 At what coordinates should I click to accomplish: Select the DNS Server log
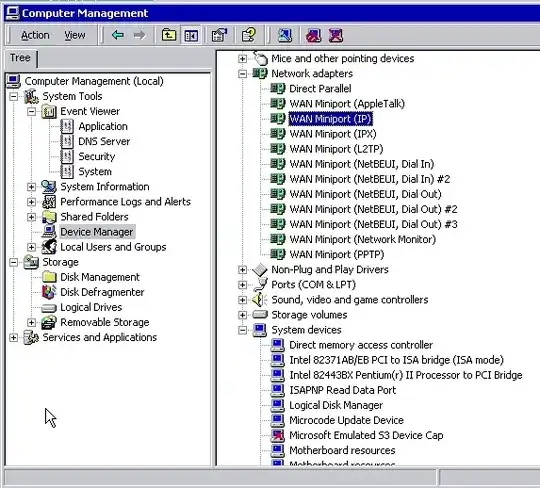click(104, 142)
